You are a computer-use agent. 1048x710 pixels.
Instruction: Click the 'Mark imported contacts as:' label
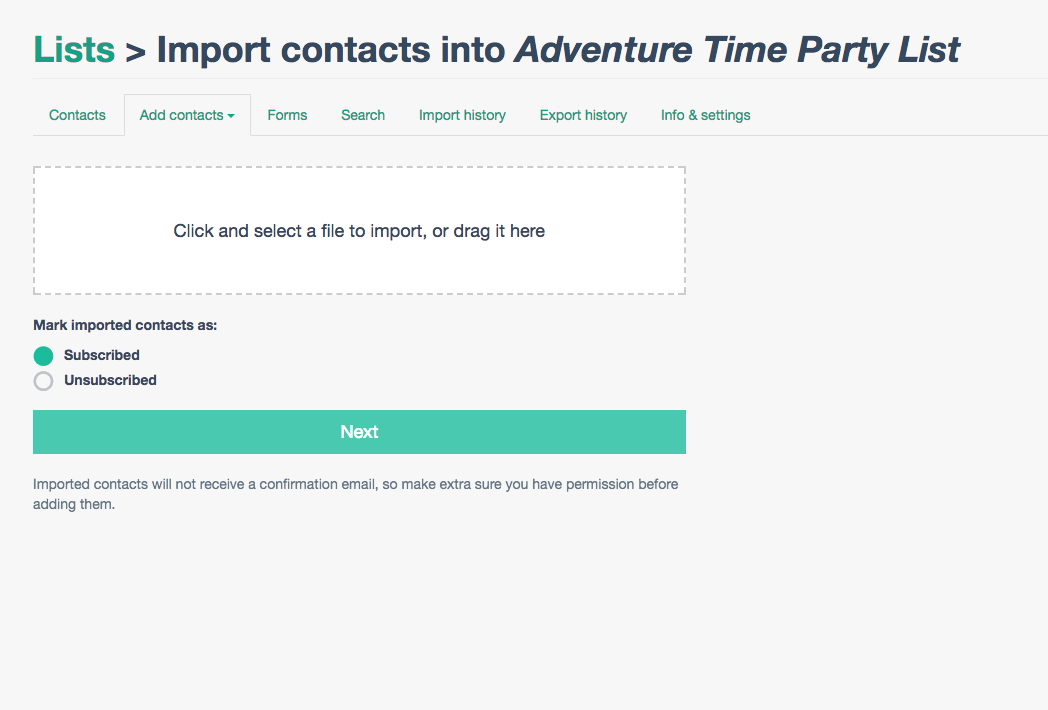coord(125,325)
